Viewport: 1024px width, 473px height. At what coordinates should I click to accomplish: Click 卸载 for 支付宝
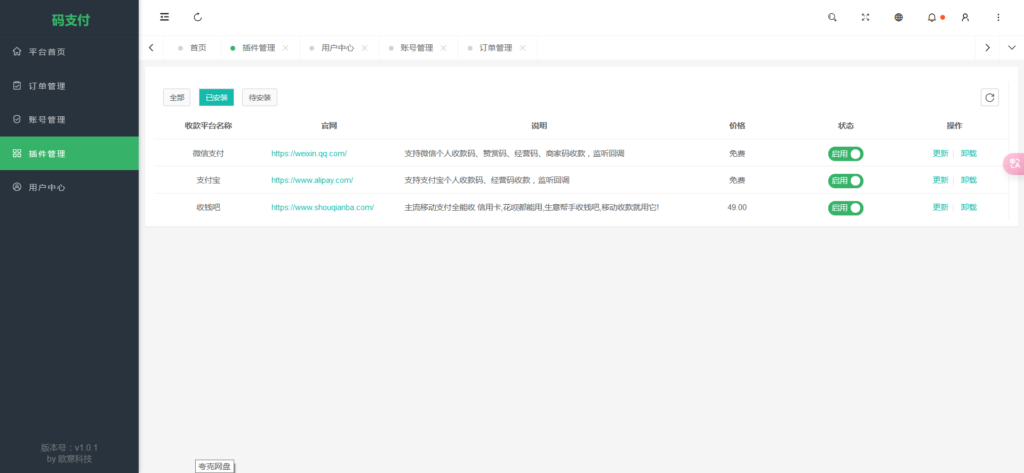[x=968, y=180]
